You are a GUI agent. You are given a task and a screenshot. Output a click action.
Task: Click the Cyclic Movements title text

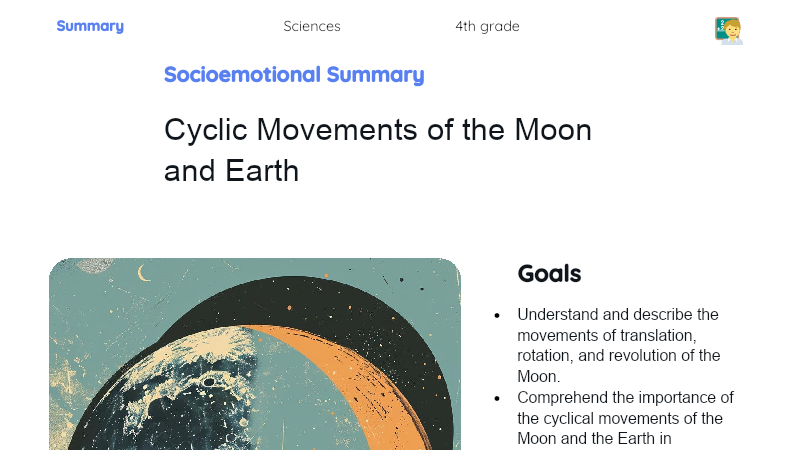(x=378, y=150)
